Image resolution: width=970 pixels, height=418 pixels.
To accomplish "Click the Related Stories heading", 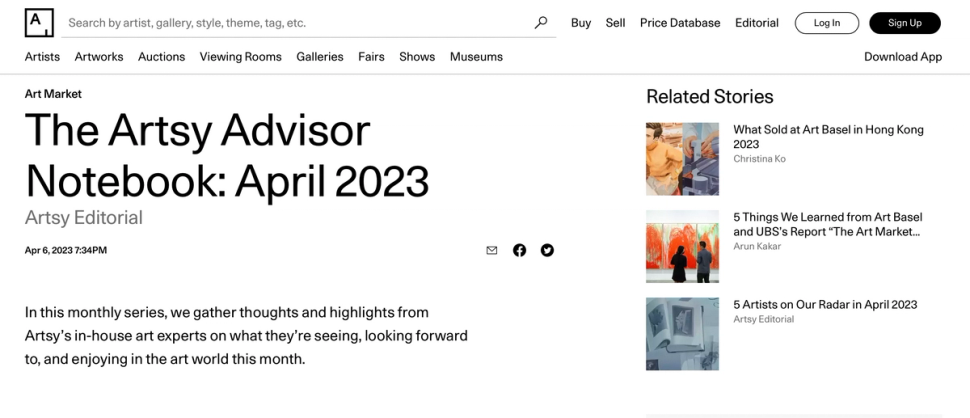I will tap(710, 96).
